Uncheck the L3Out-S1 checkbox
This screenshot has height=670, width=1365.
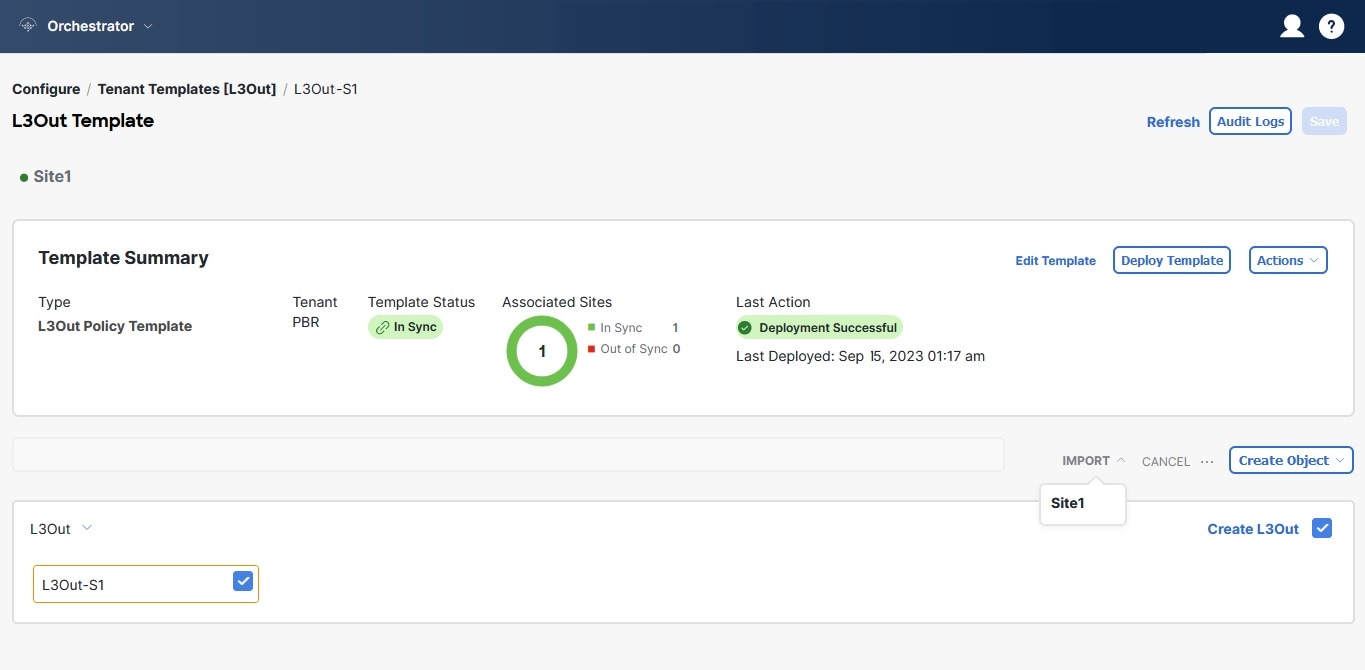tap(242, 581)
